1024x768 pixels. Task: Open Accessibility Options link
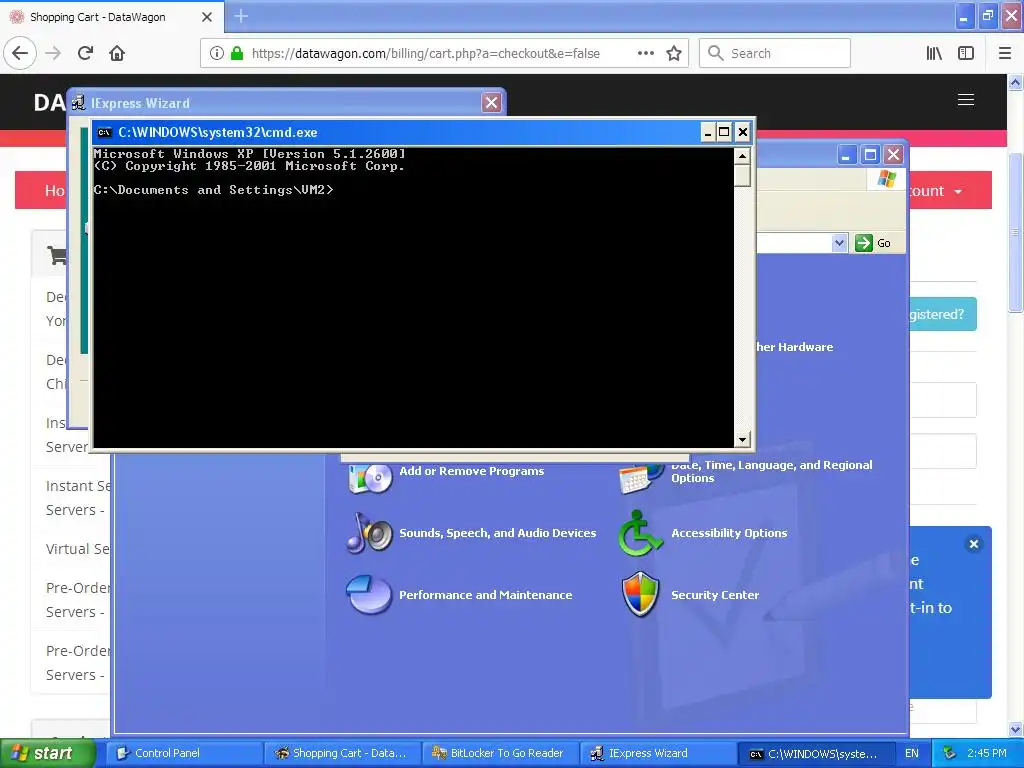729,533
